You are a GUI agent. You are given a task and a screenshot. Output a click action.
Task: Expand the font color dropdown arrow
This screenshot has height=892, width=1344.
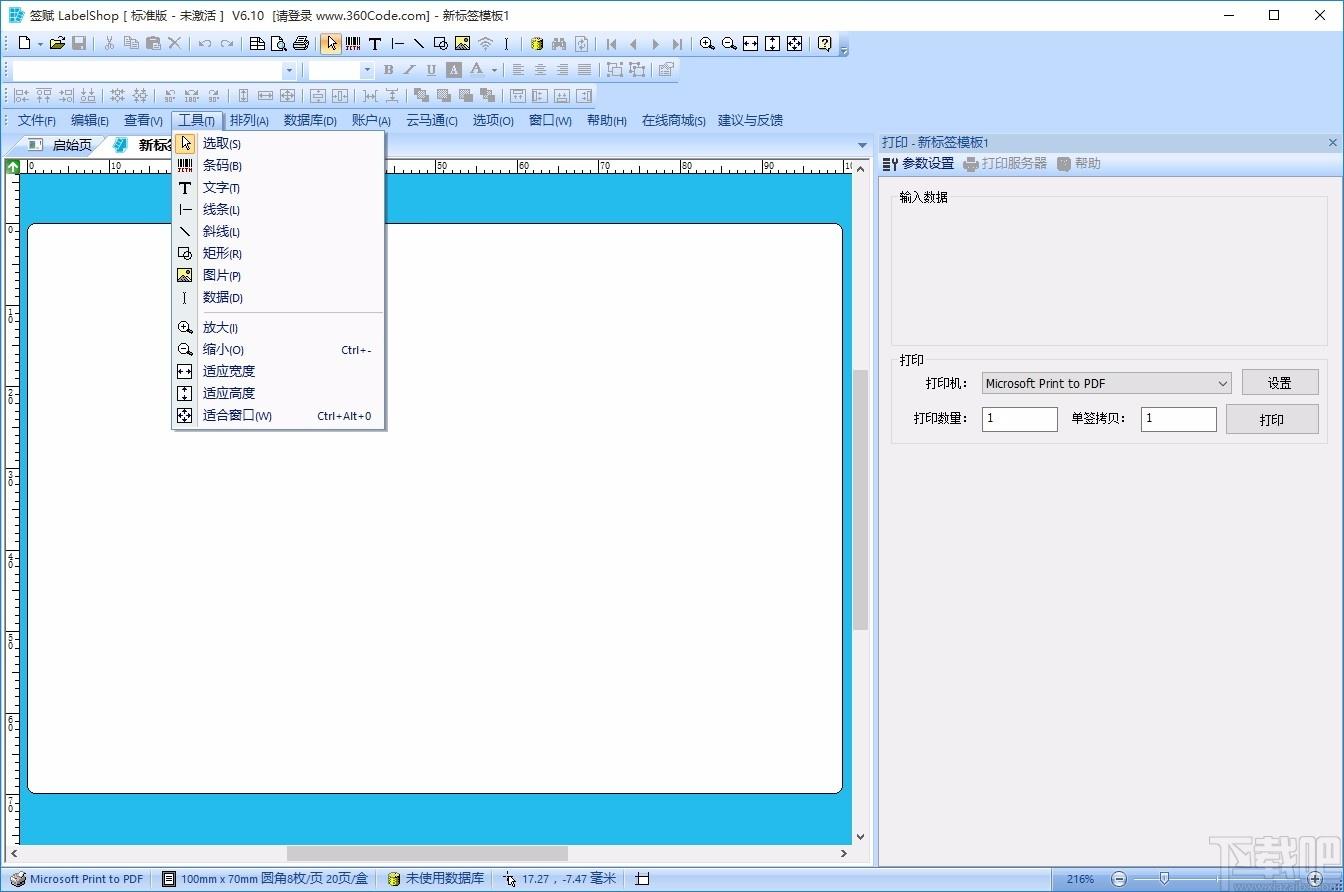click(x=494, y=70)
